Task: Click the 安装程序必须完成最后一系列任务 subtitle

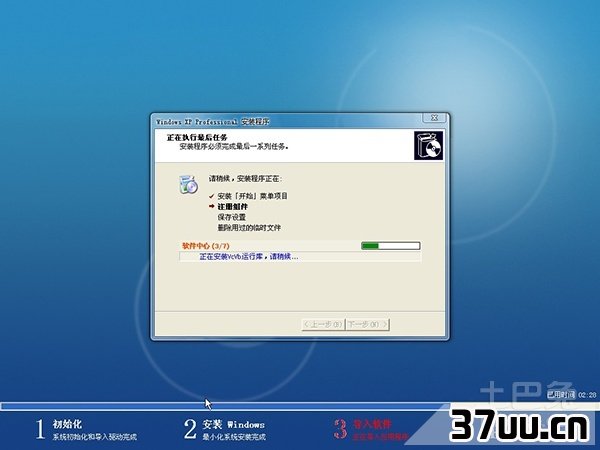Action: coord(234,147)
